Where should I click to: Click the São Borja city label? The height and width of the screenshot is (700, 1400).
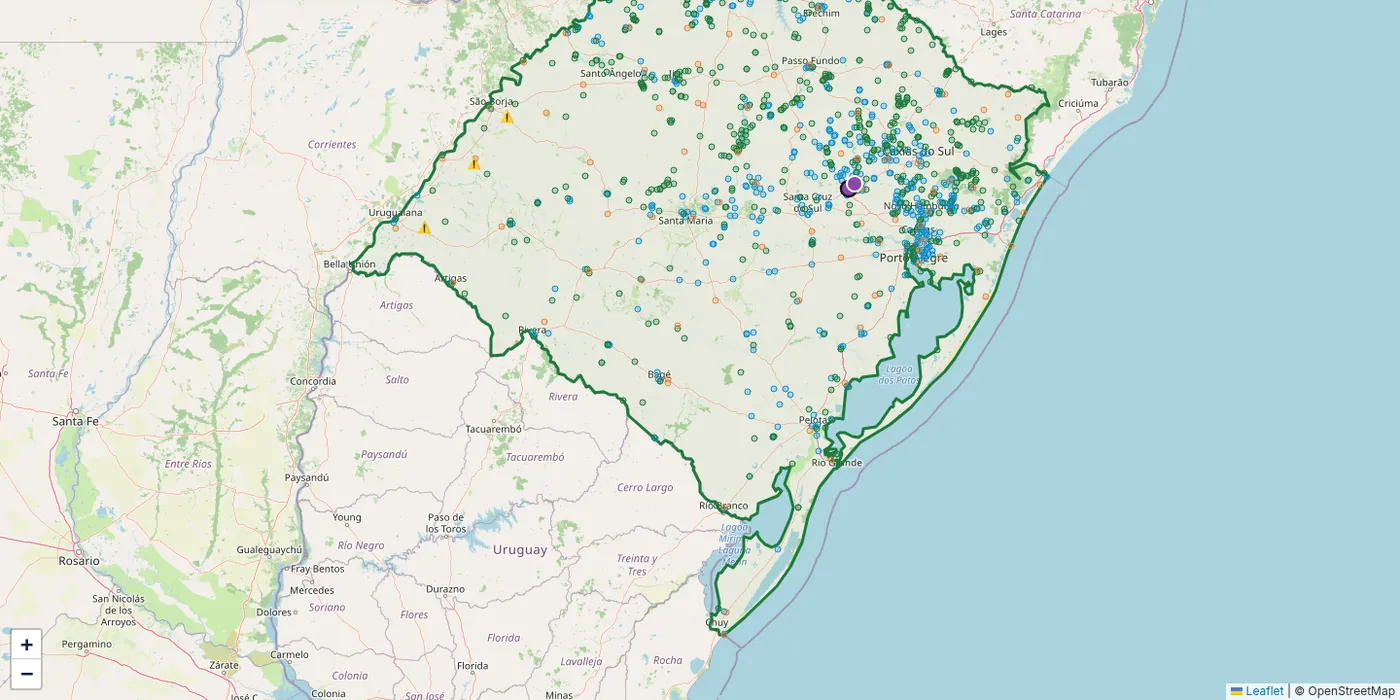(491, 102)
